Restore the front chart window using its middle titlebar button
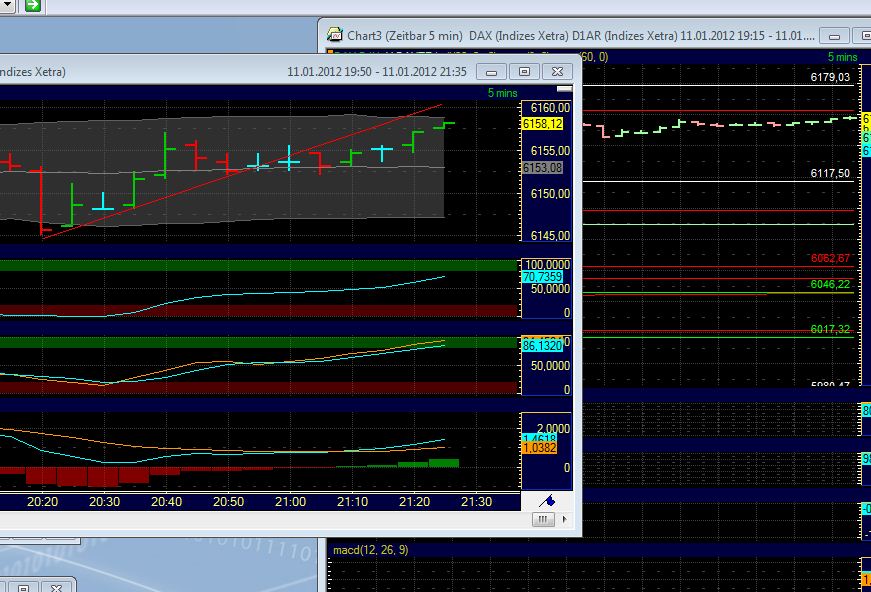The width and height of the screenshot is (871, 592). pyautogui.click(x=524, y=71)
